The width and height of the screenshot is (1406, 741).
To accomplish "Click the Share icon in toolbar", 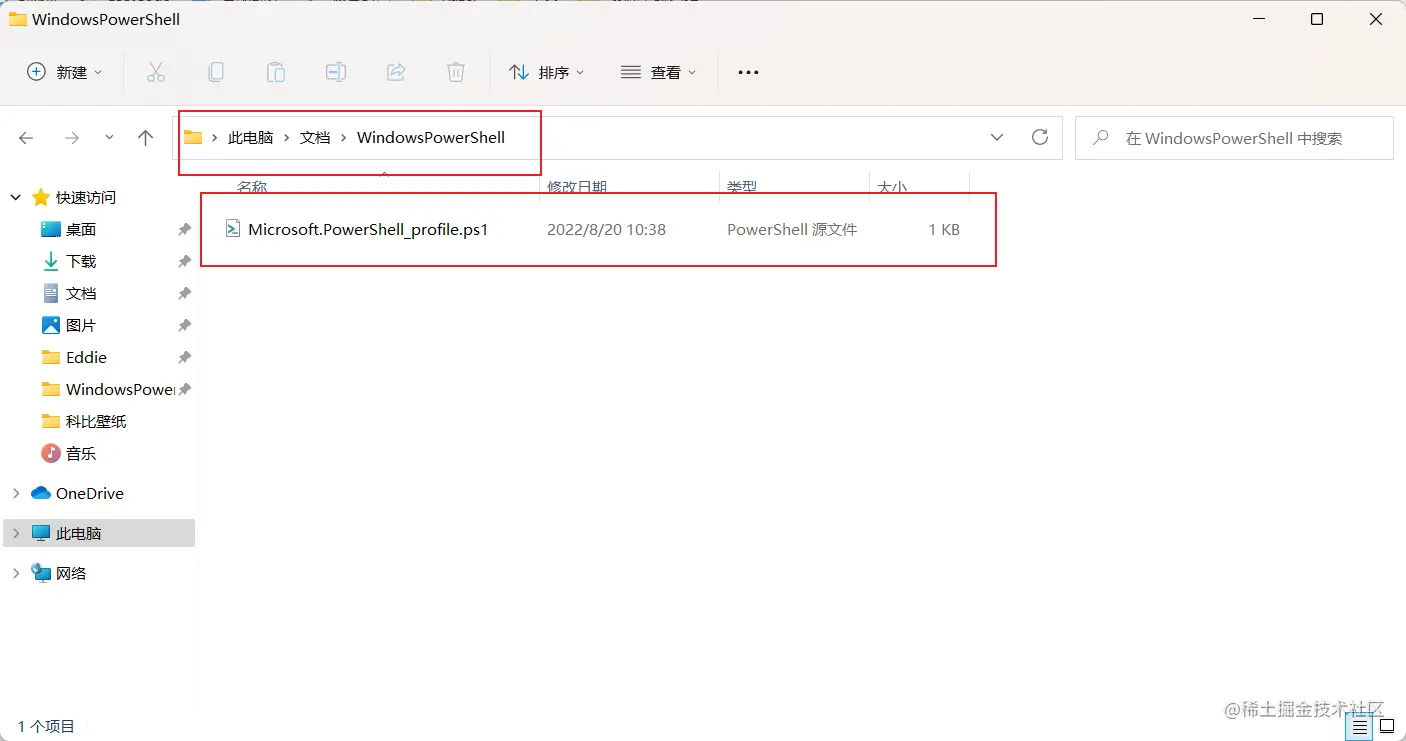I will coord(395,72).
